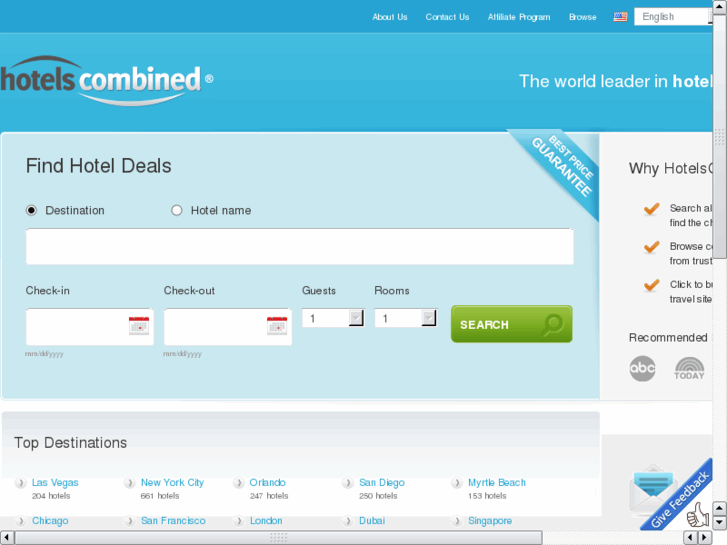This screenshot has width=727, height=545.
Task: Open the check-in calendar icon
Action: click(139, 326)
